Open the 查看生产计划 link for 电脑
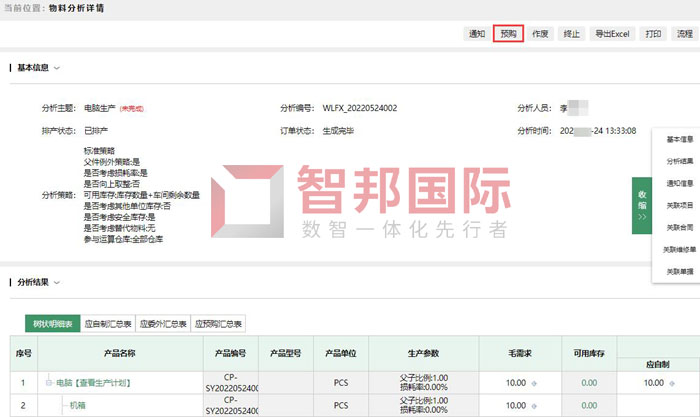The width and height of the screenshot is (700, 417). click(104, 382)
